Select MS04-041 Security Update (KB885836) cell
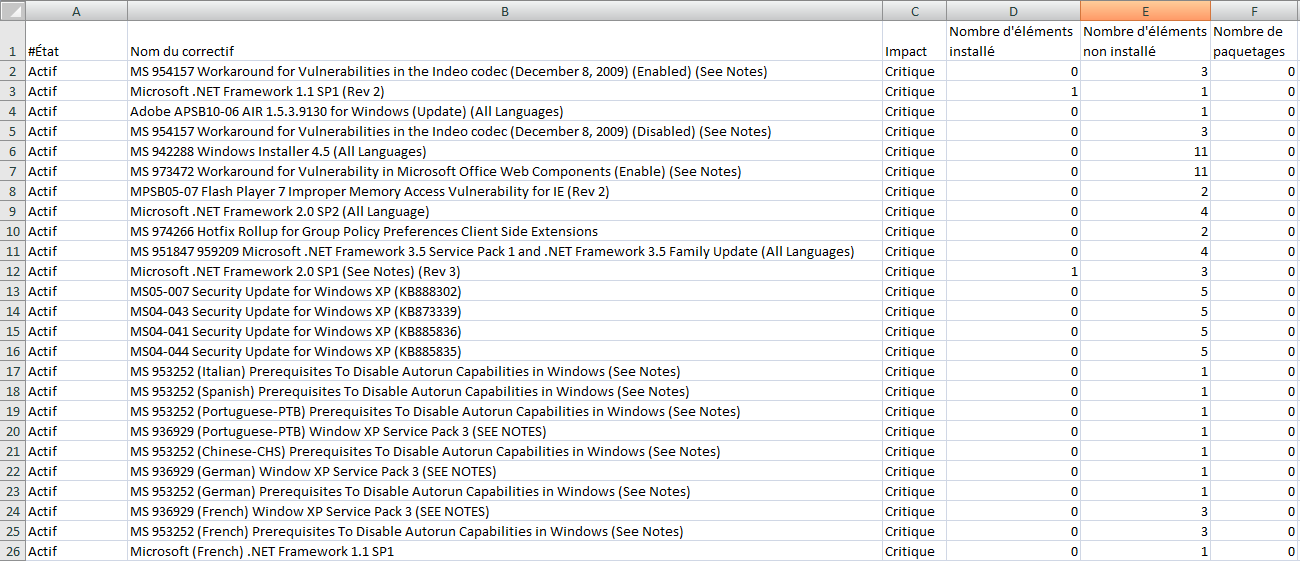This screenshot has height=561, width=1300. click(x=504, y=332)
